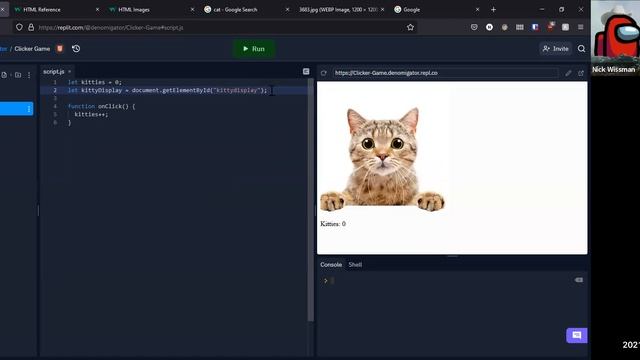Click the tracking protection shield icon
This screenshot has height=360, width=640.
pos(19,27)
